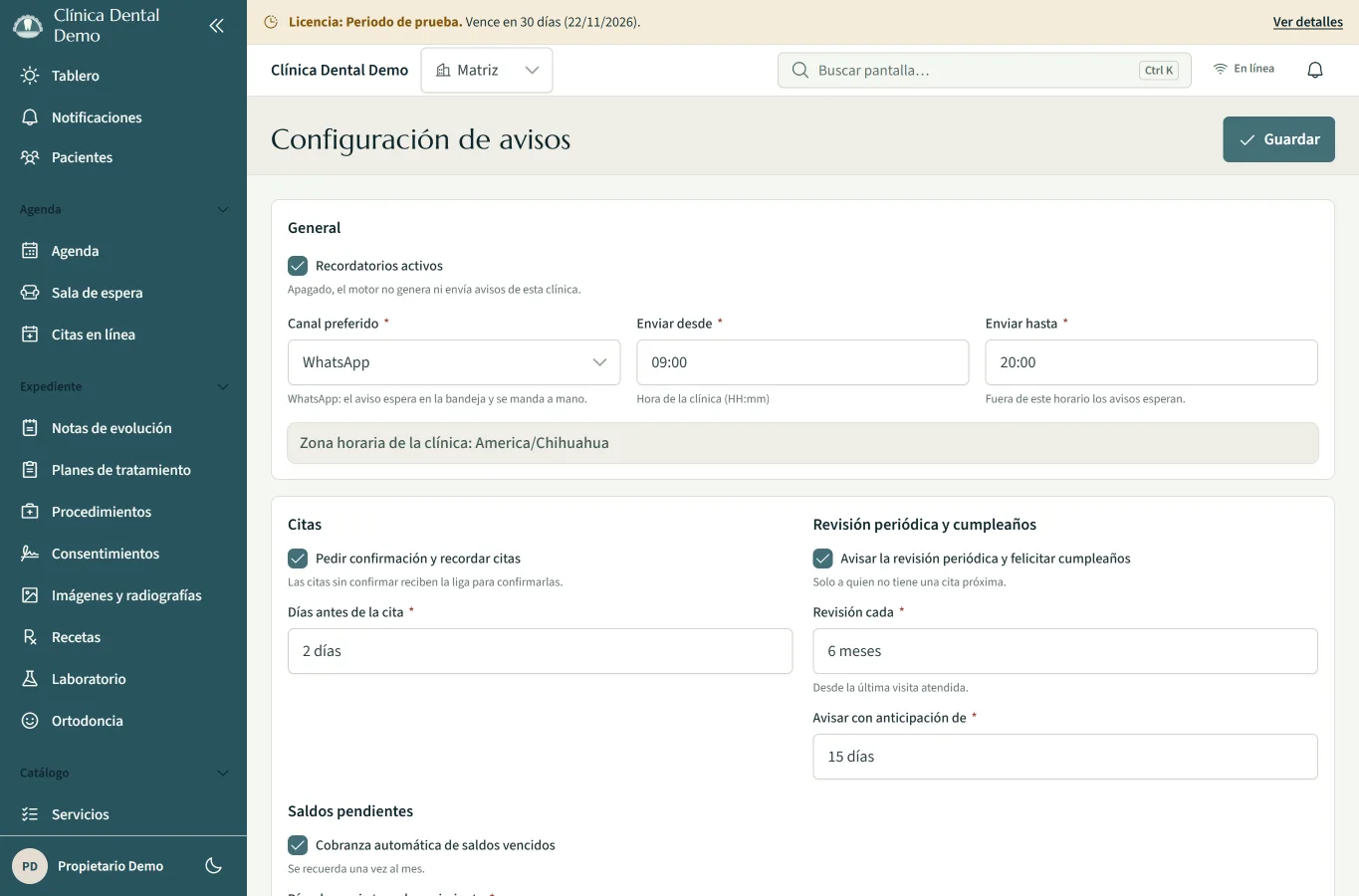1359x896 pixels.
Task: Collapse the Agenda sidebar section
Action: pyautogui.click(x=223, y=209)
